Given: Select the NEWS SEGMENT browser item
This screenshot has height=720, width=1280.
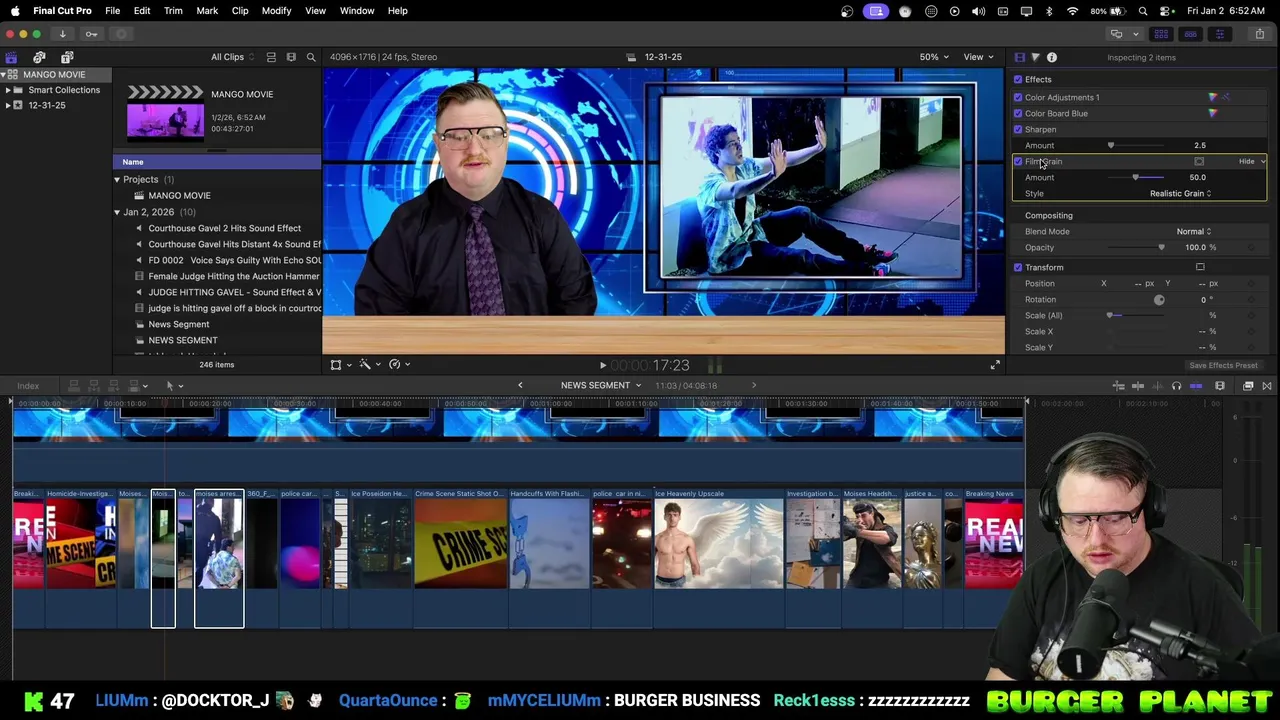Looking at the screenshot, I should [x=183, y=340].
